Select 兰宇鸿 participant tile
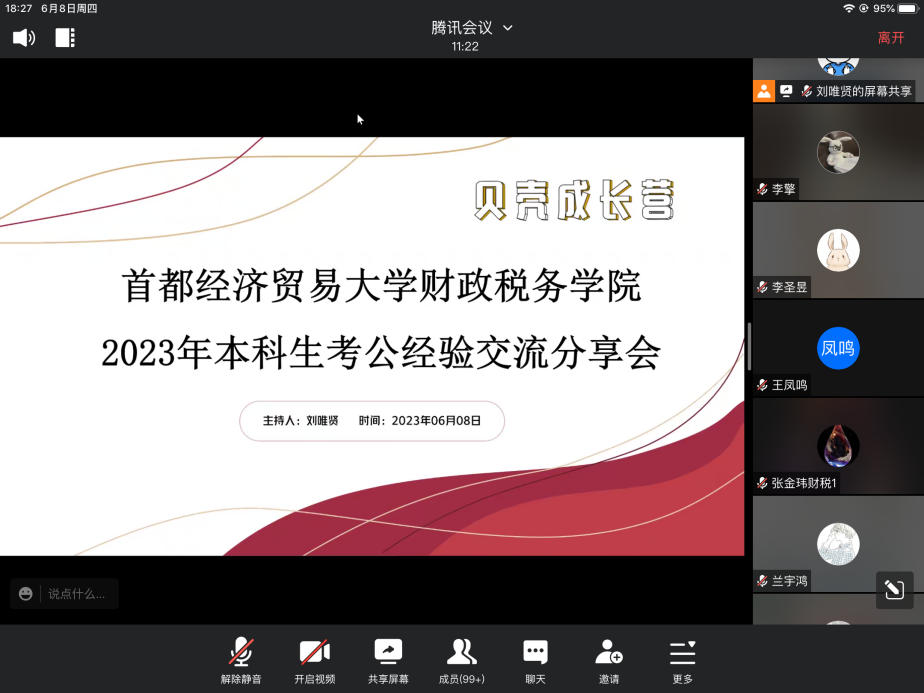 (x=838, y=543)
